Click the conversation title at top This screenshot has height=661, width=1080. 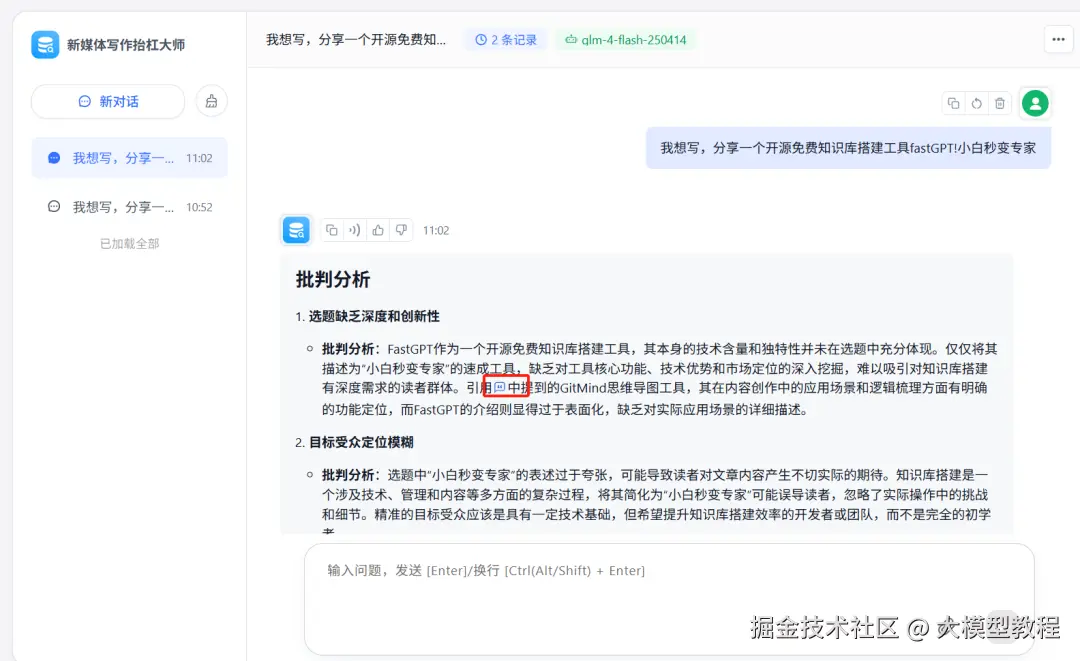pos(356,40)
